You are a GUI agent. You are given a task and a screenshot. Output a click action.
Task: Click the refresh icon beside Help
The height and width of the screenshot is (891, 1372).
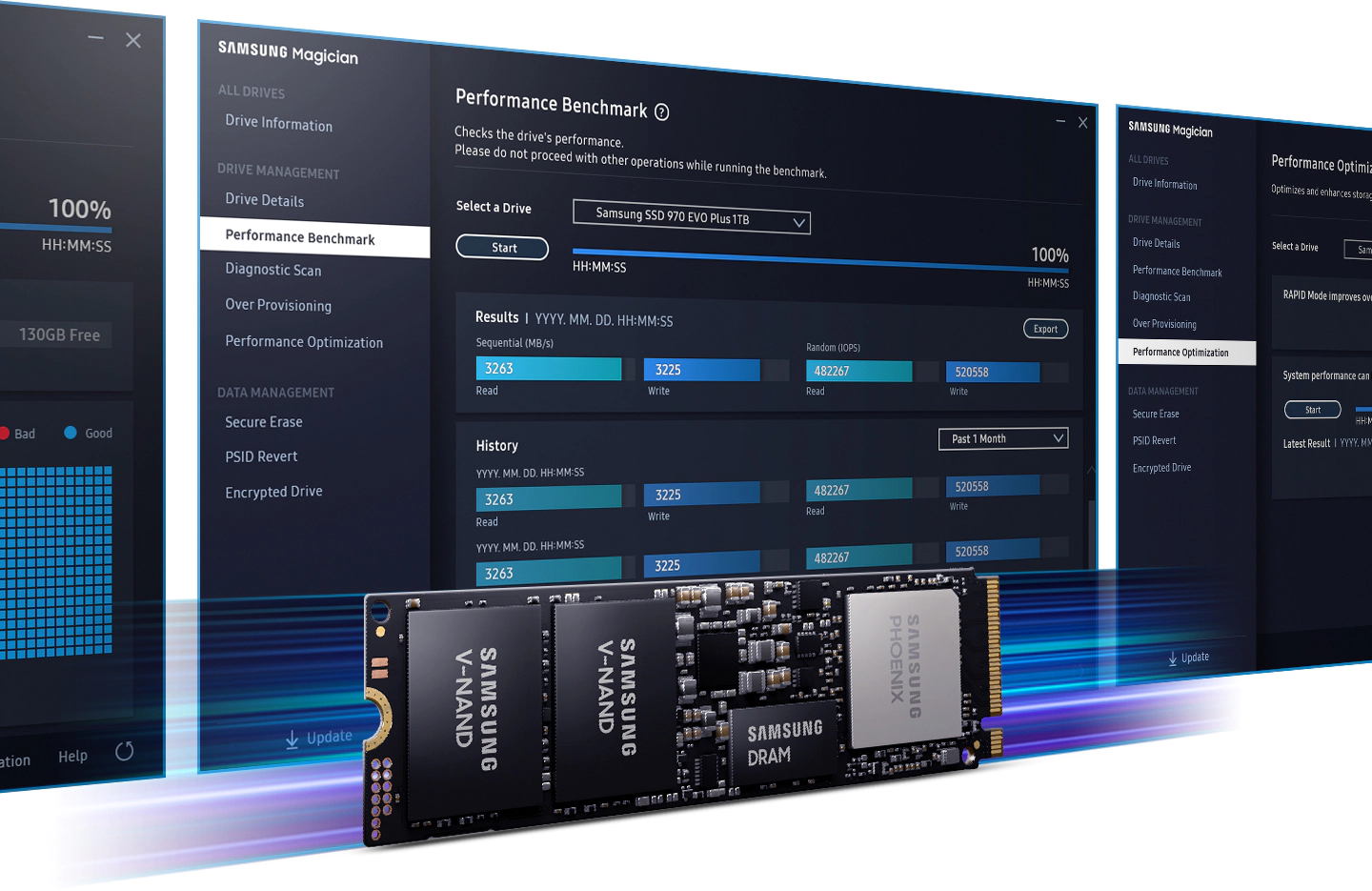(x=124, y=752)
